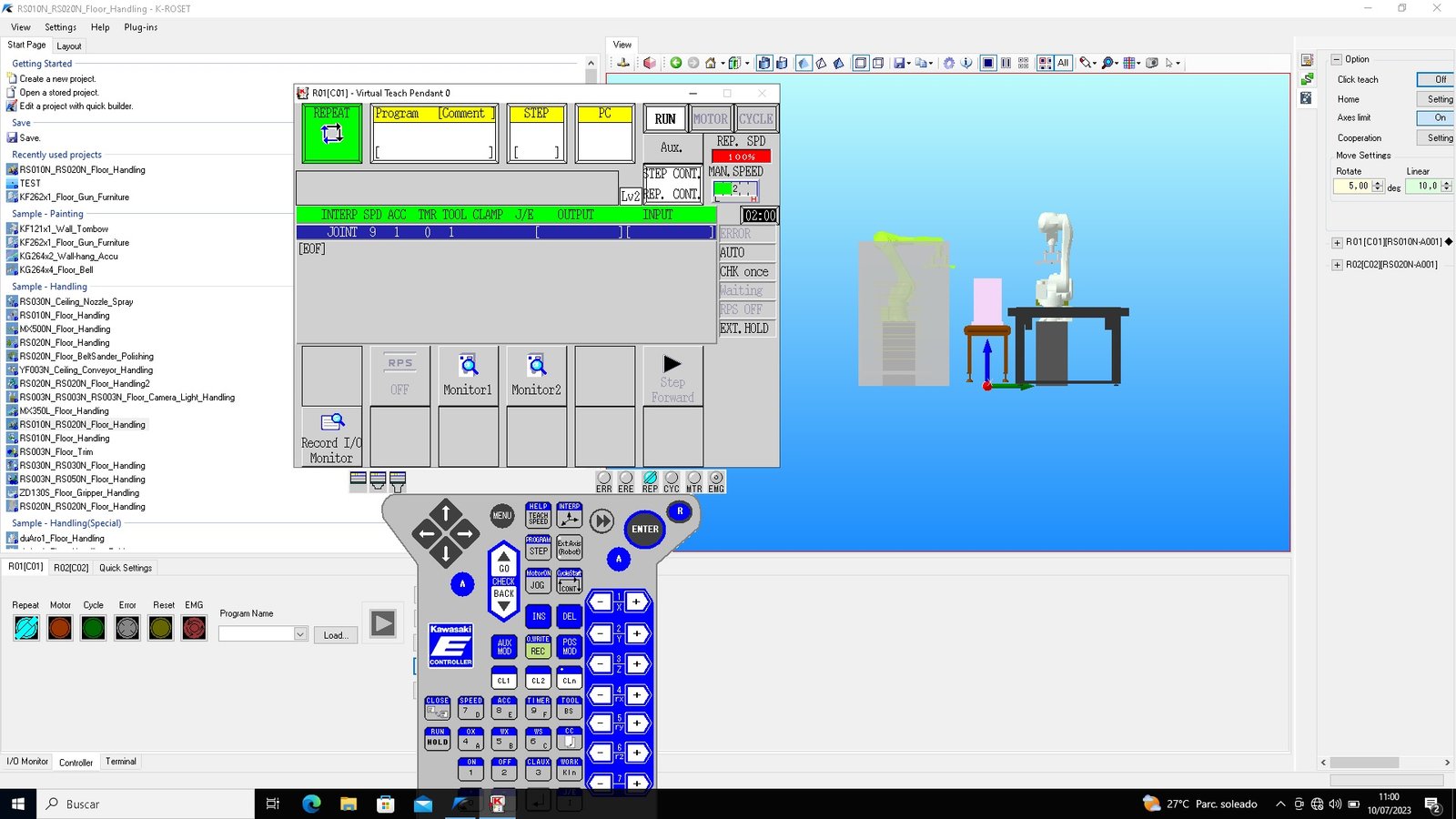Screen dimensions: 1456x819
Task: Click the Load... button
Action: [336, 635]
